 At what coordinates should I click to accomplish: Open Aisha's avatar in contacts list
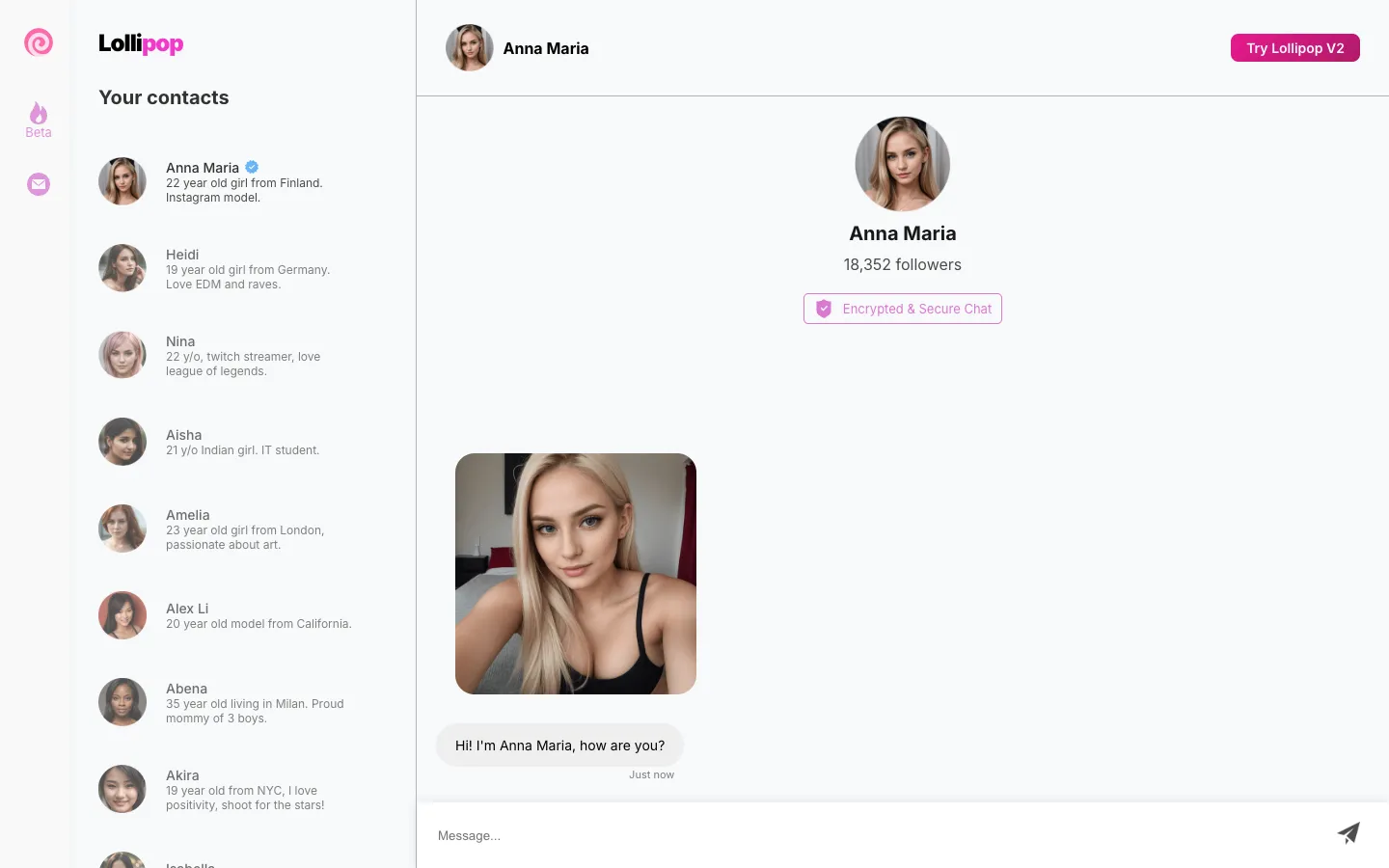123,442
